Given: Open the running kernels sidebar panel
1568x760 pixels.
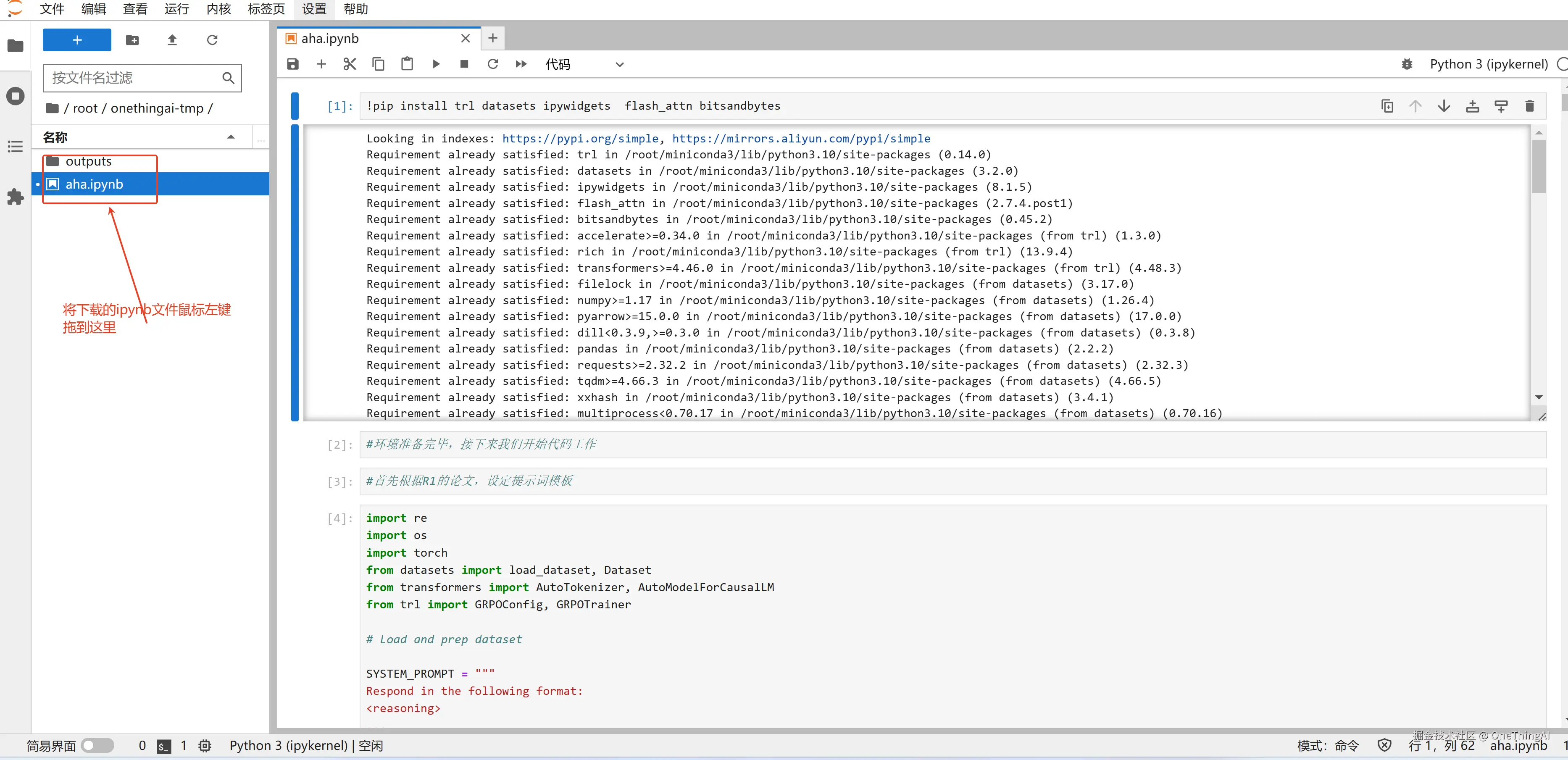Looking at the screenshot, I should coord(15,96).
